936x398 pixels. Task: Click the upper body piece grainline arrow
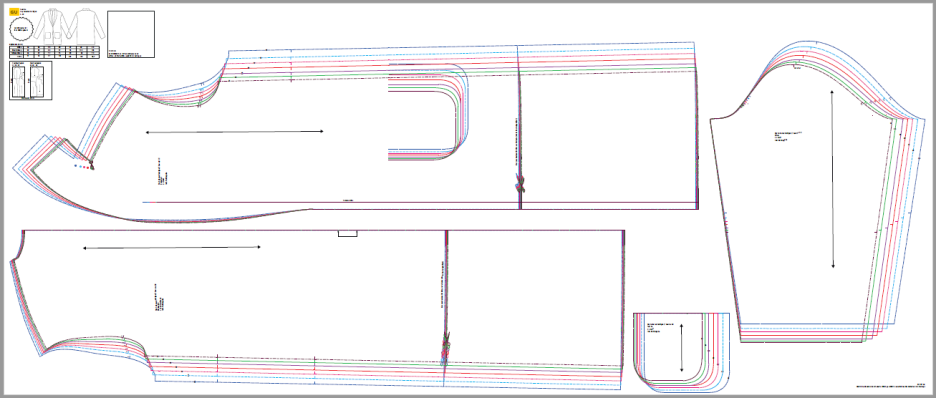[x=234, y=131]
